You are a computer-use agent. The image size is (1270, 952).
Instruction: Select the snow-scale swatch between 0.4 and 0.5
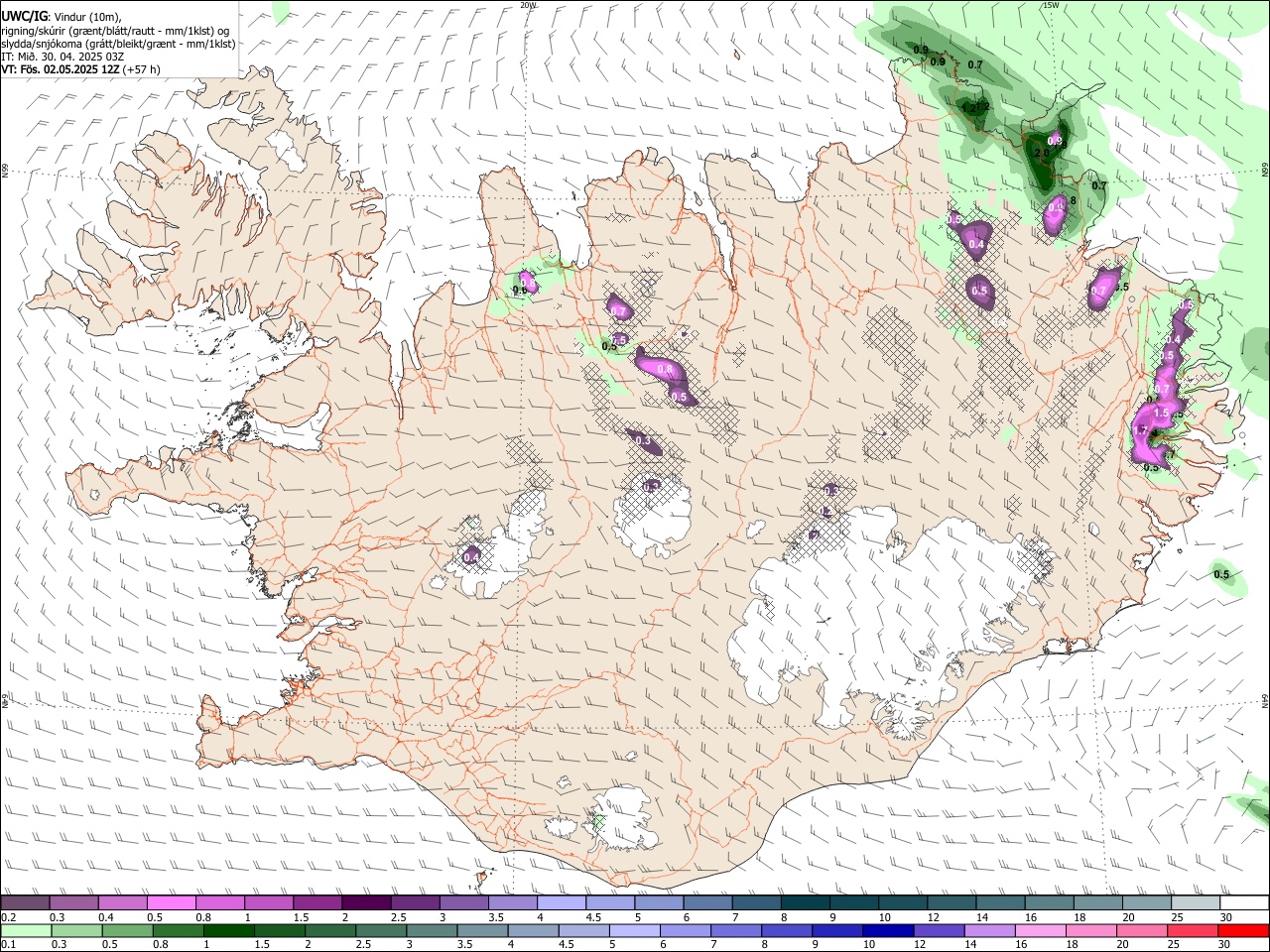[x=122, y=903]
